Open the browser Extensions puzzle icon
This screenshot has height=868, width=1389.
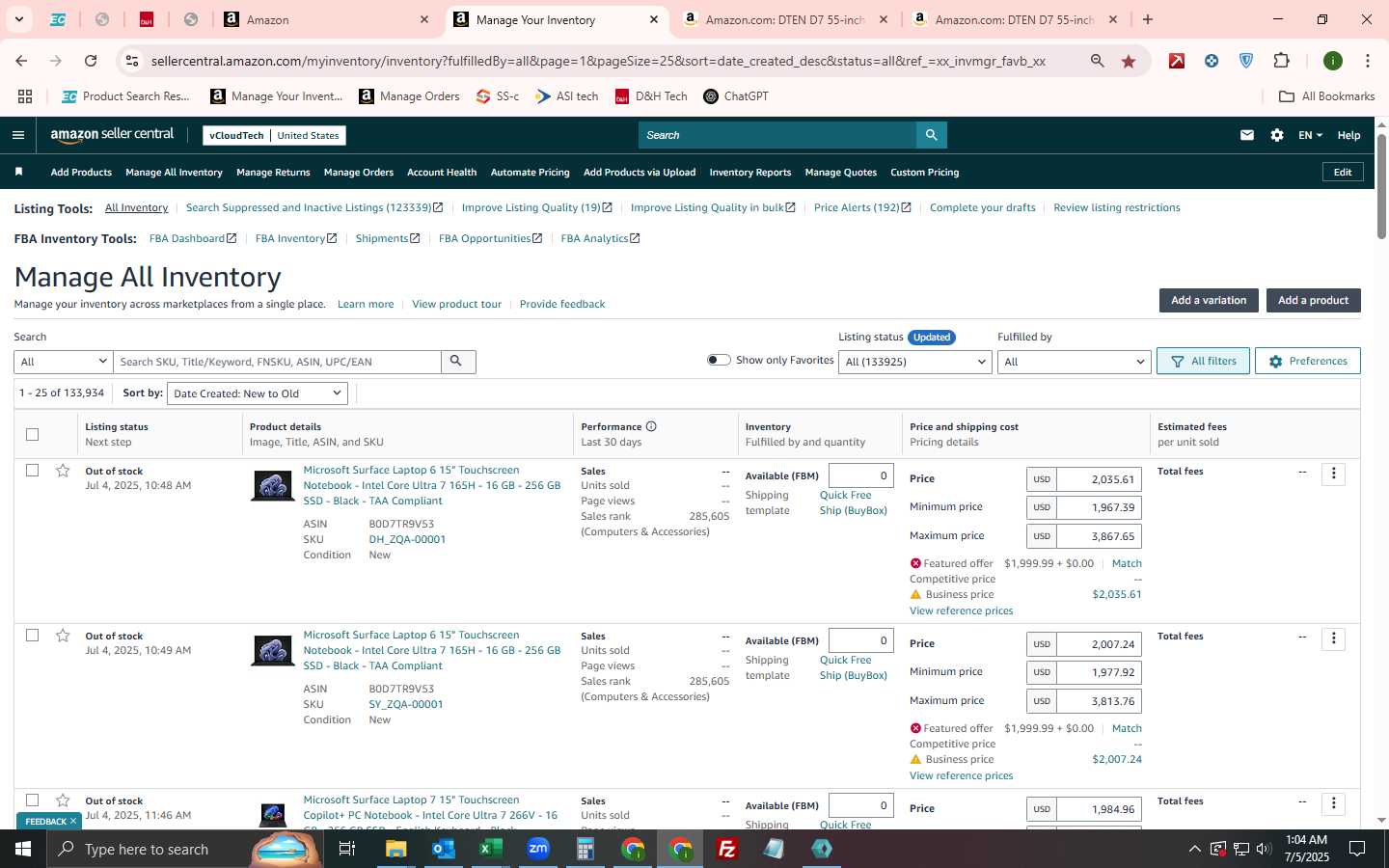[1282, 61]
